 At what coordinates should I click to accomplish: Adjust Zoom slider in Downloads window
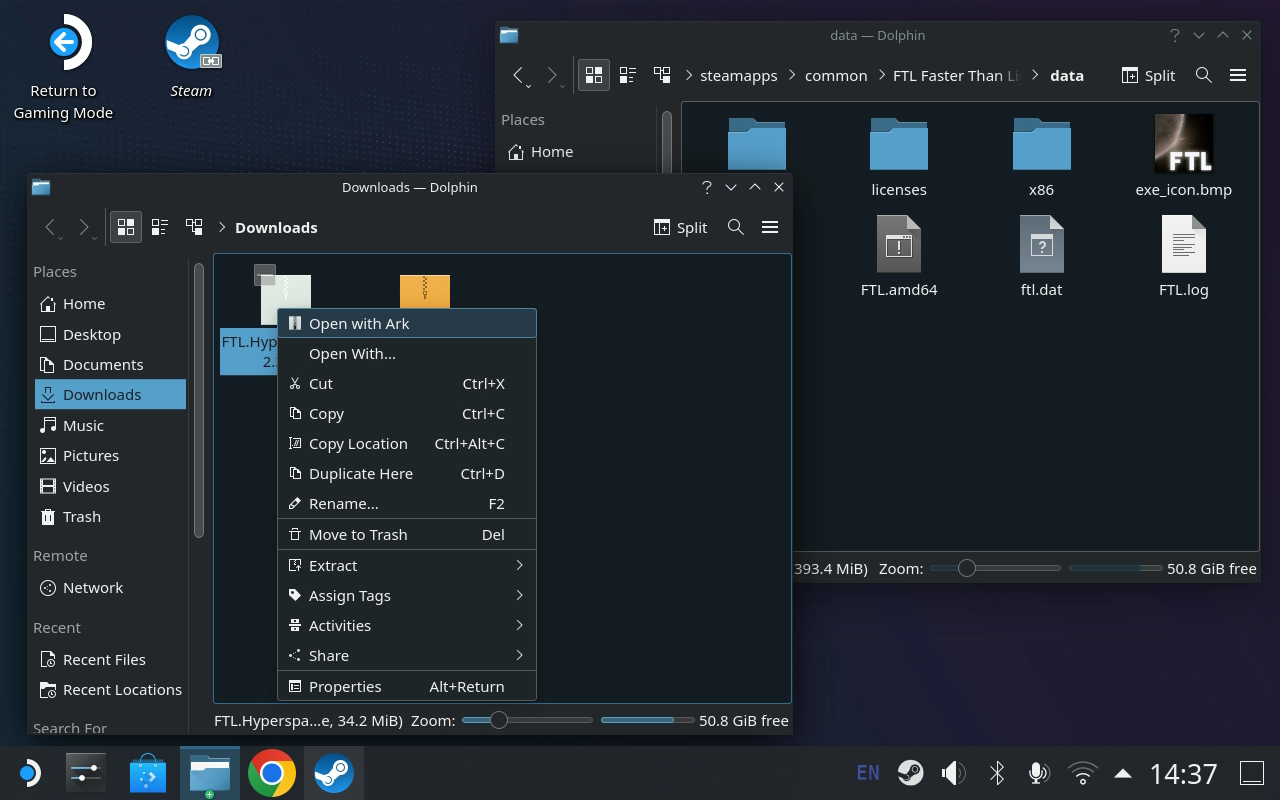[527, 720]
